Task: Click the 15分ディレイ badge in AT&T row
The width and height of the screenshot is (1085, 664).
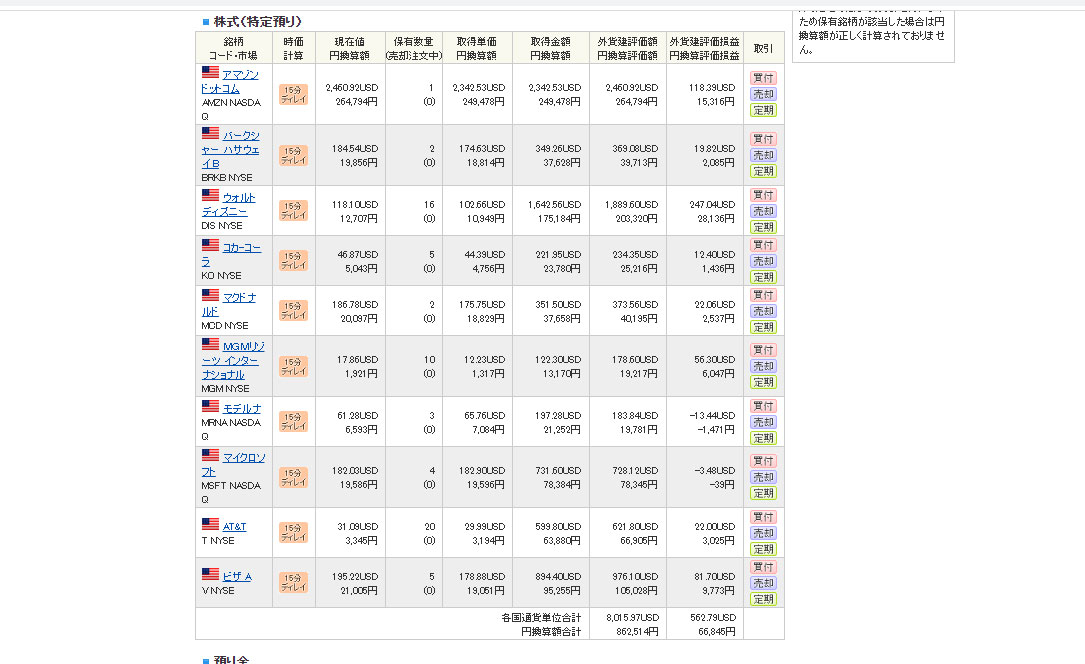Action: tap(293, 533)
